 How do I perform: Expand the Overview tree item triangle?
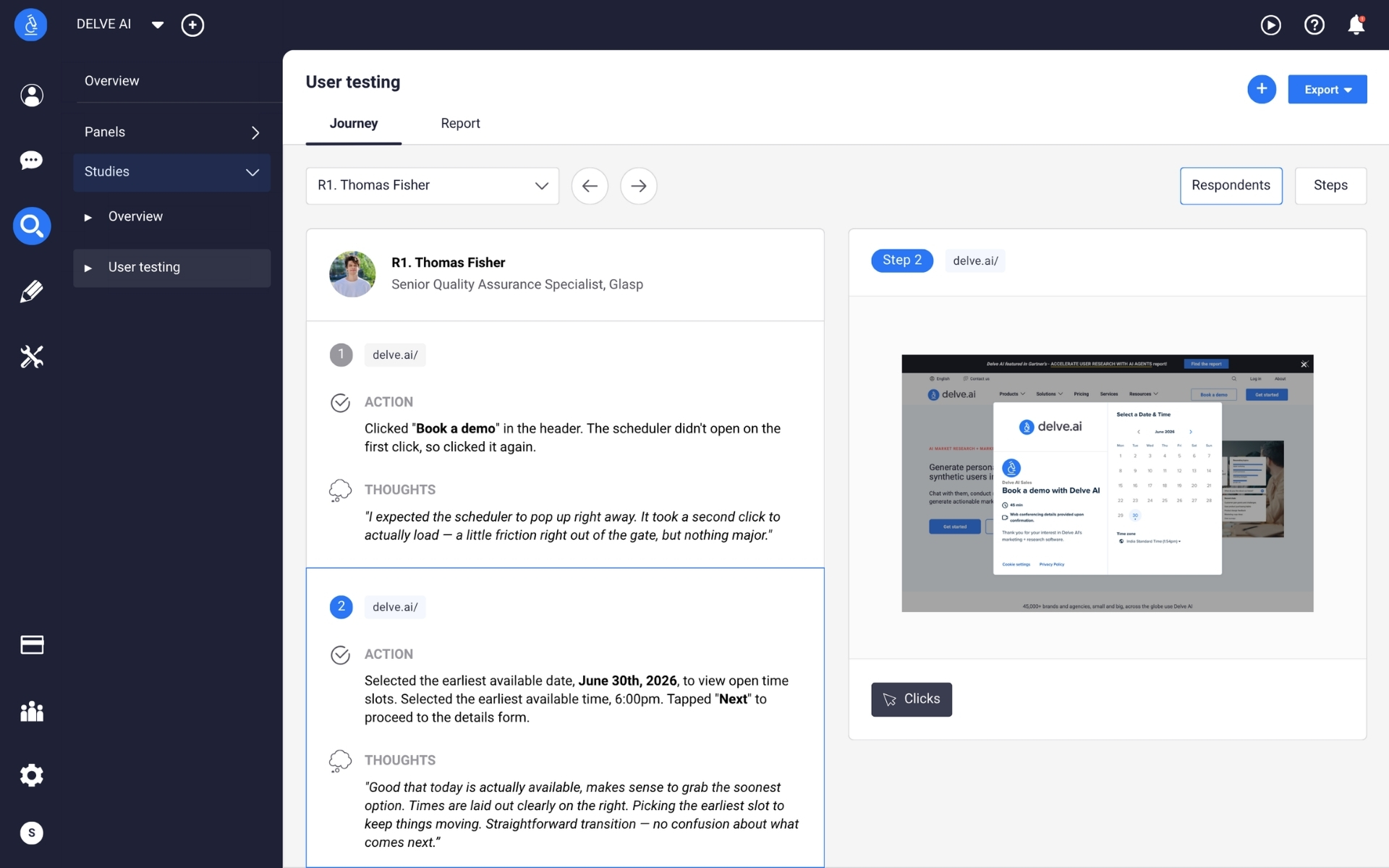(x=88, y=217)
